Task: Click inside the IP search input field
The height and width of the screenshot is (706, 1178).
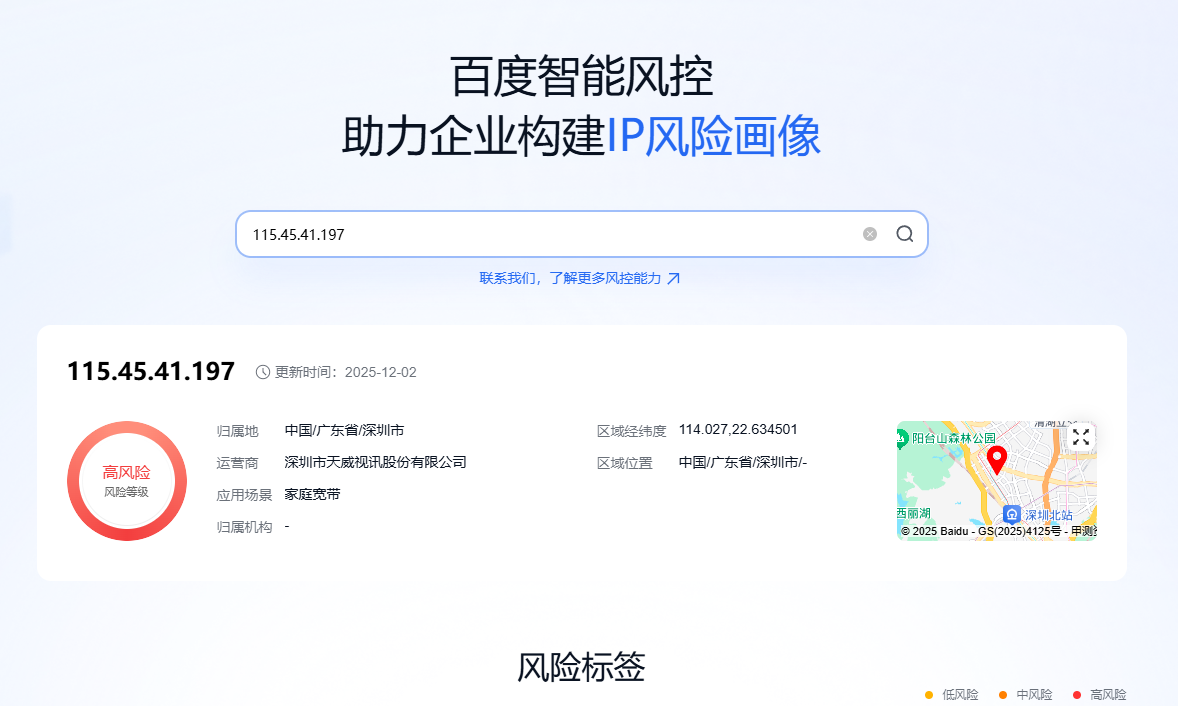Action: [x=550, y=233]
